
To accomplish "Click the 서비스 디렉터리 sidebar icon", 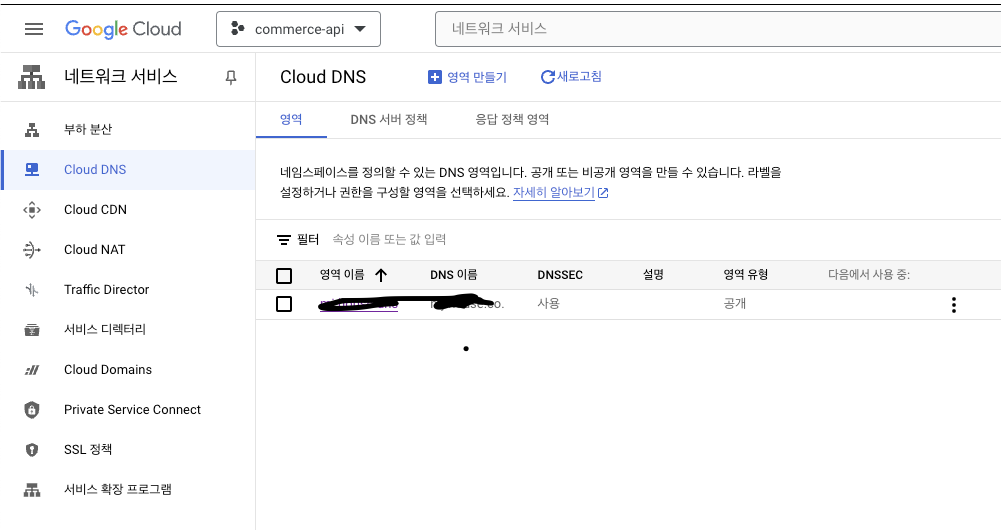I will [32, 329].
